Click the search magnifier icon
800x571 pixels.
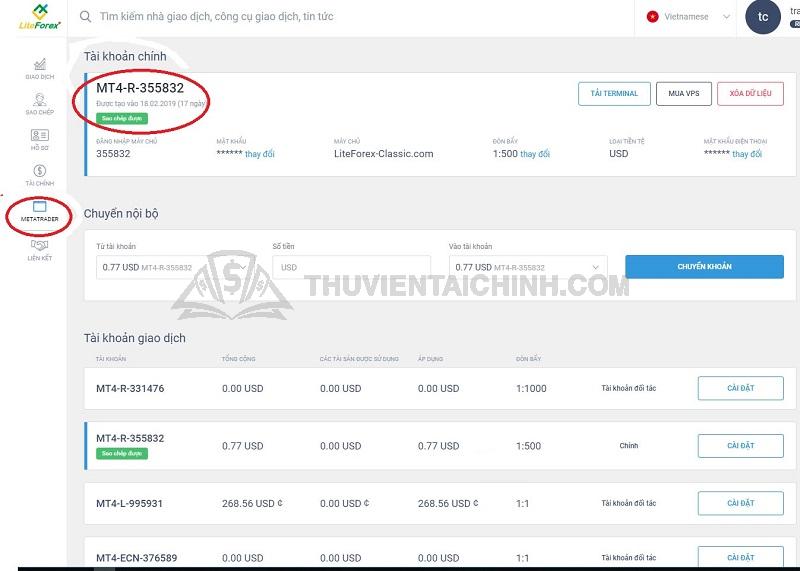click(86, 16)
